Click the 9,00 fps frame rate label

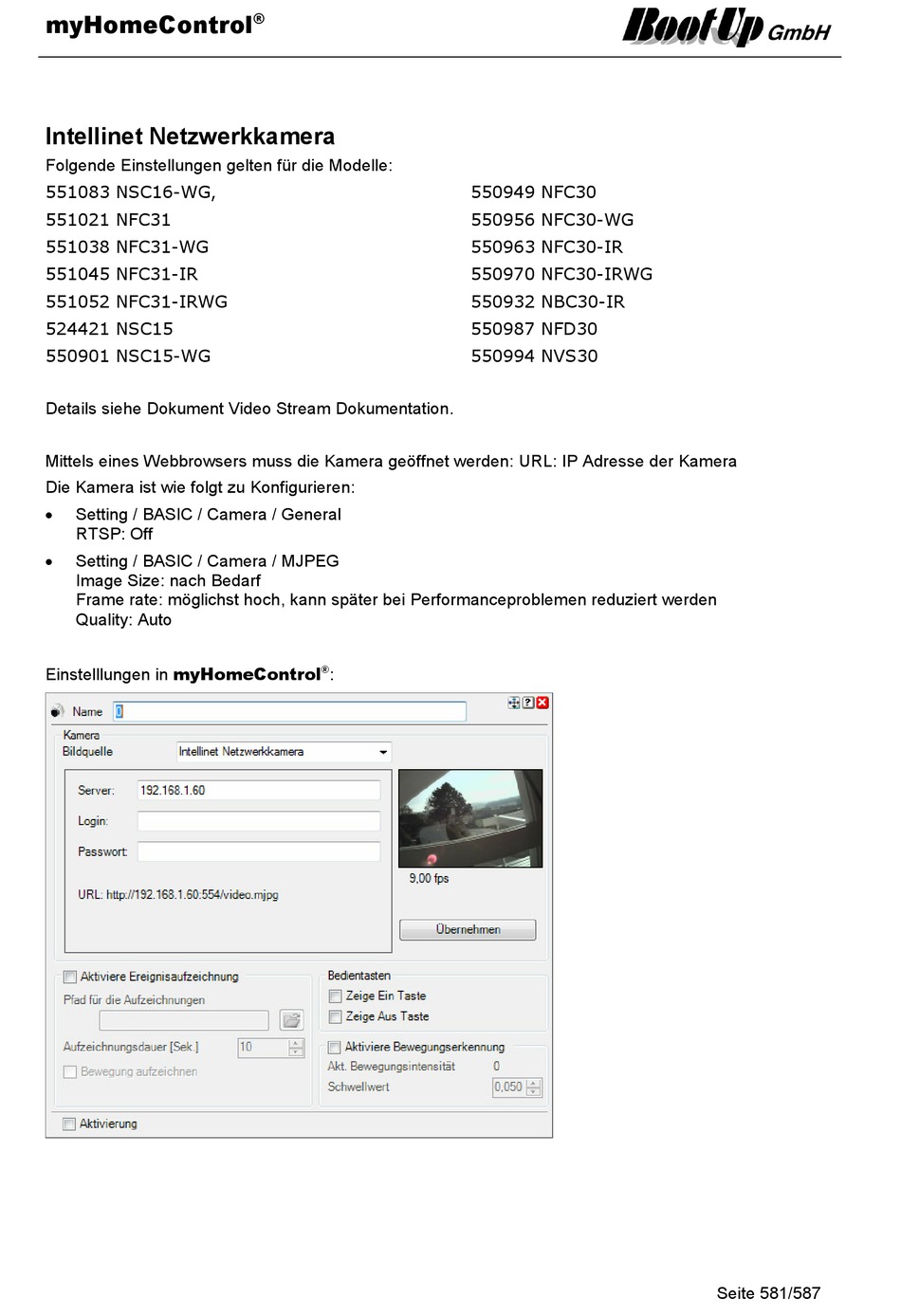429,879
